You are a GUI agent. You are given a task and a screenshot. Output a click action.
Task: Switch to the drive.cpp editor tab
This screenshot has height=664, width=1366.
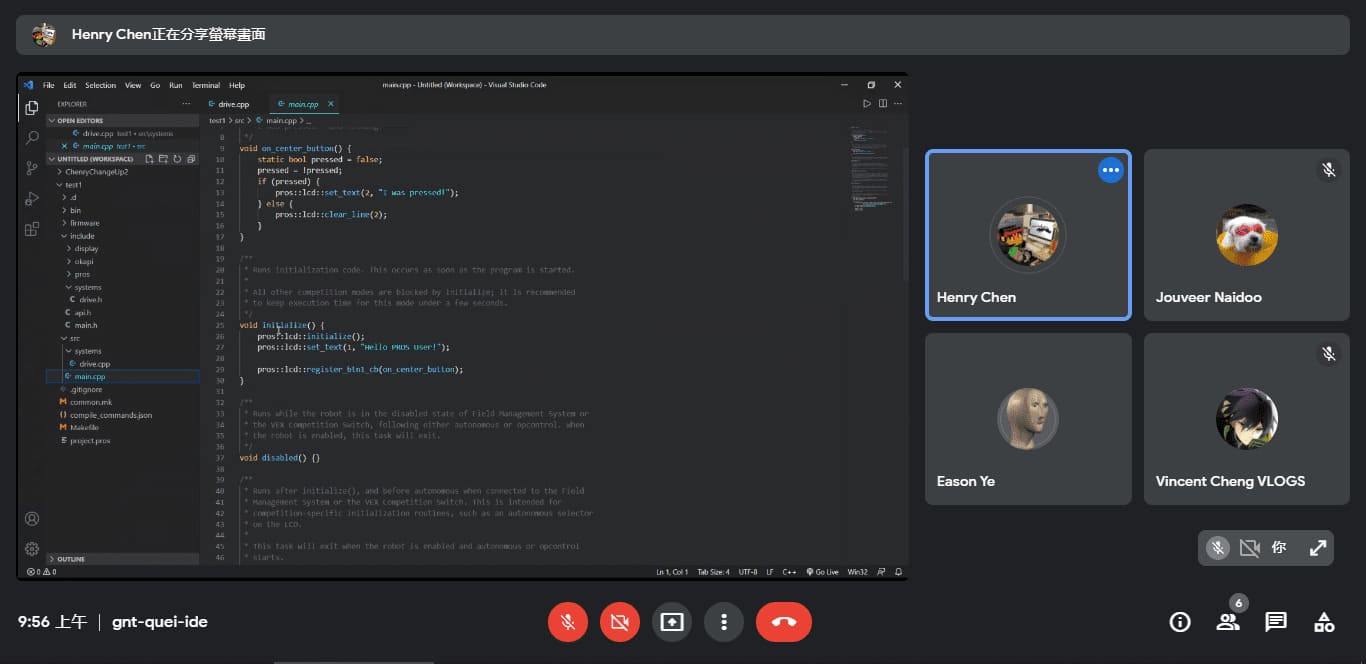(233, 104)
